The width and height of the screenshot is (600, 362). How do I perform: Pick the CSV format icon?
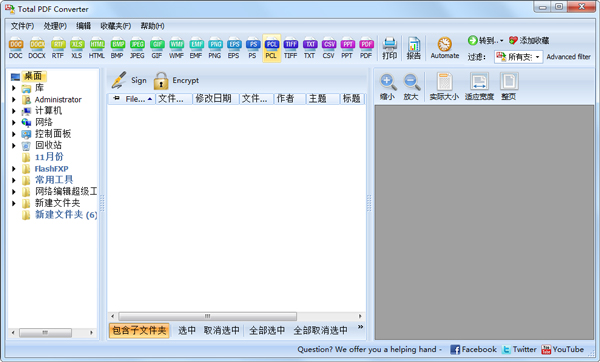pyautogui.click(x=329, y=49)
